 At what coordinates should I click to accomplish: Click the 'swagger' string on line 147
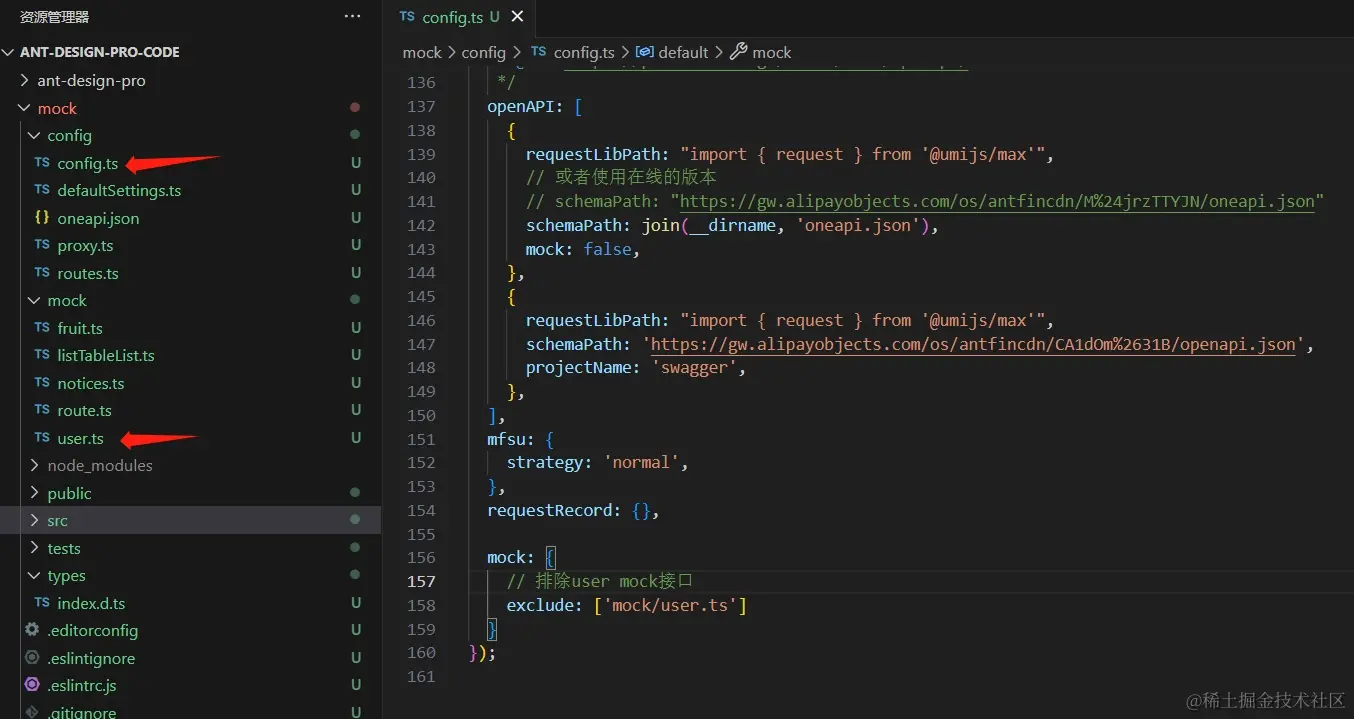point(696,367)
